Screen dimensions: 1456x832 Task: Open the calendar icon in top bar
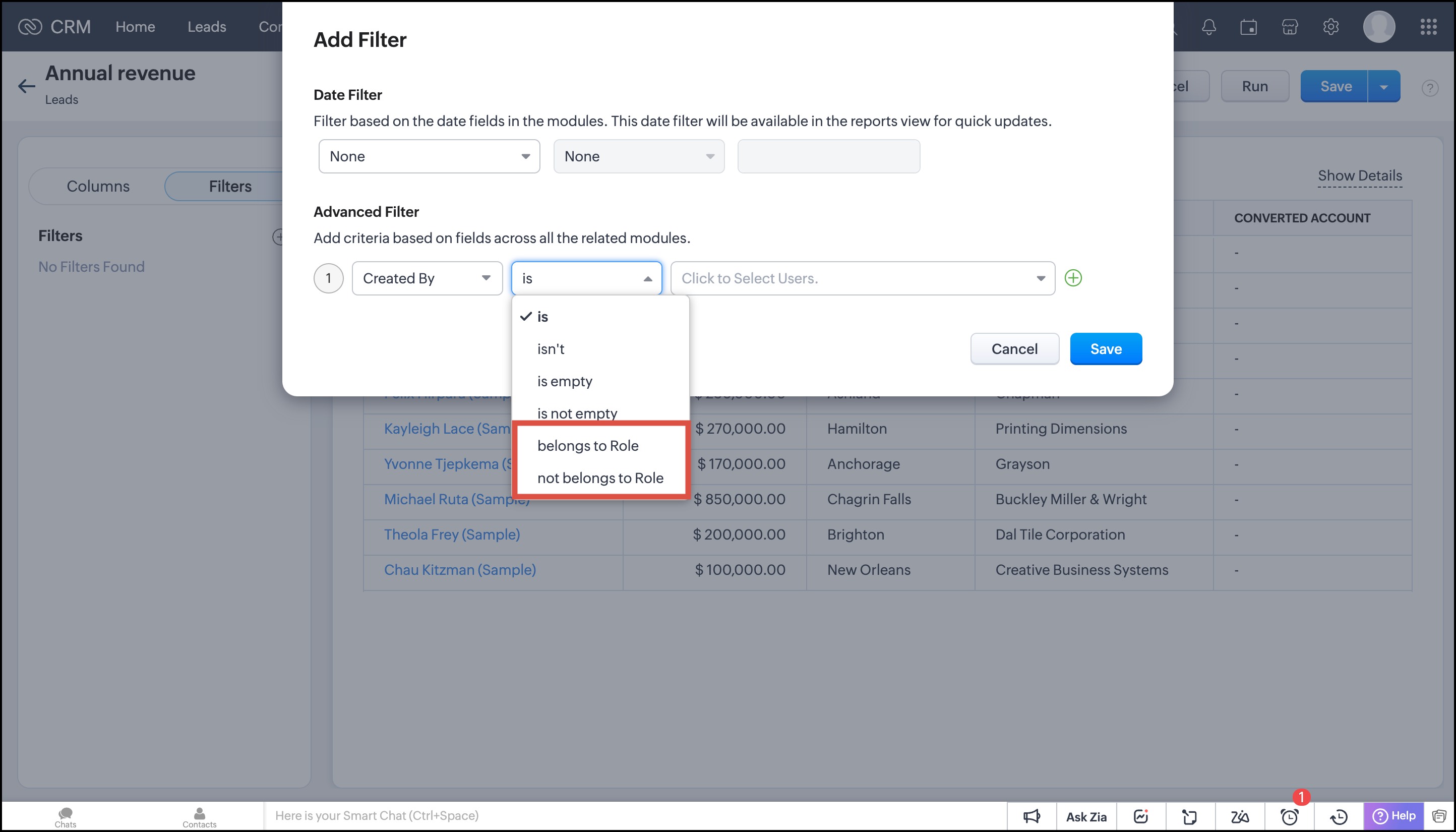(x=1249, y=27)
